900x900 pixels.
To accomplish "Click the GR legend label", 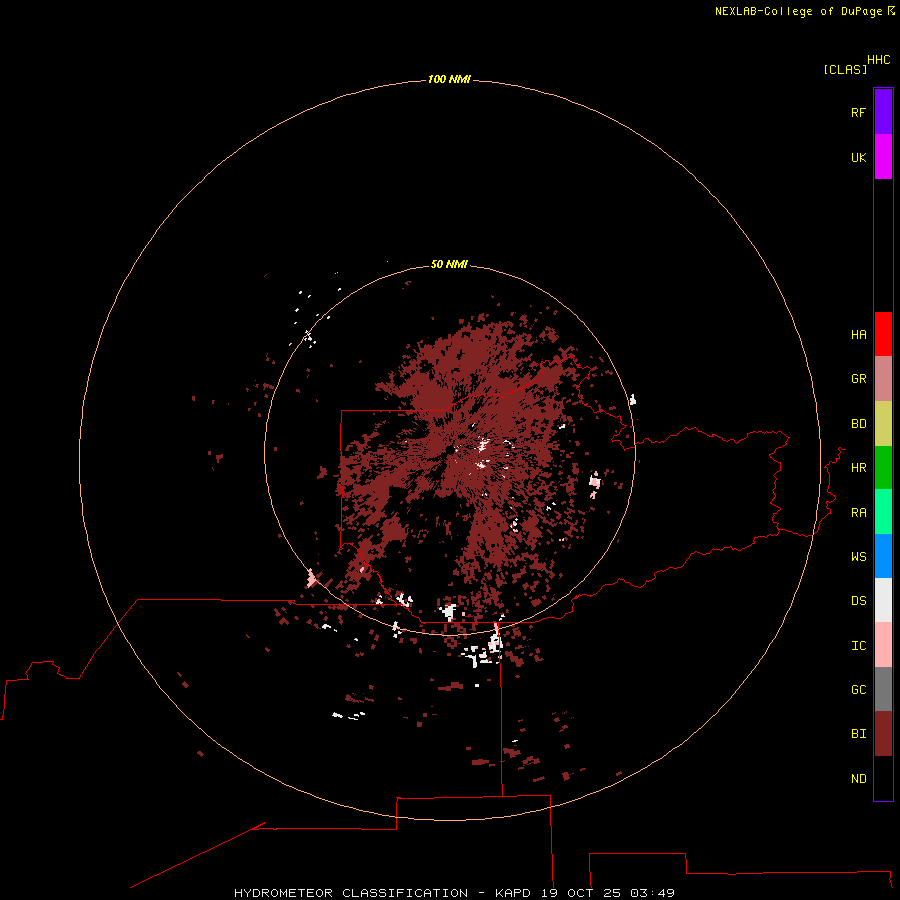I will pos(858,379).
